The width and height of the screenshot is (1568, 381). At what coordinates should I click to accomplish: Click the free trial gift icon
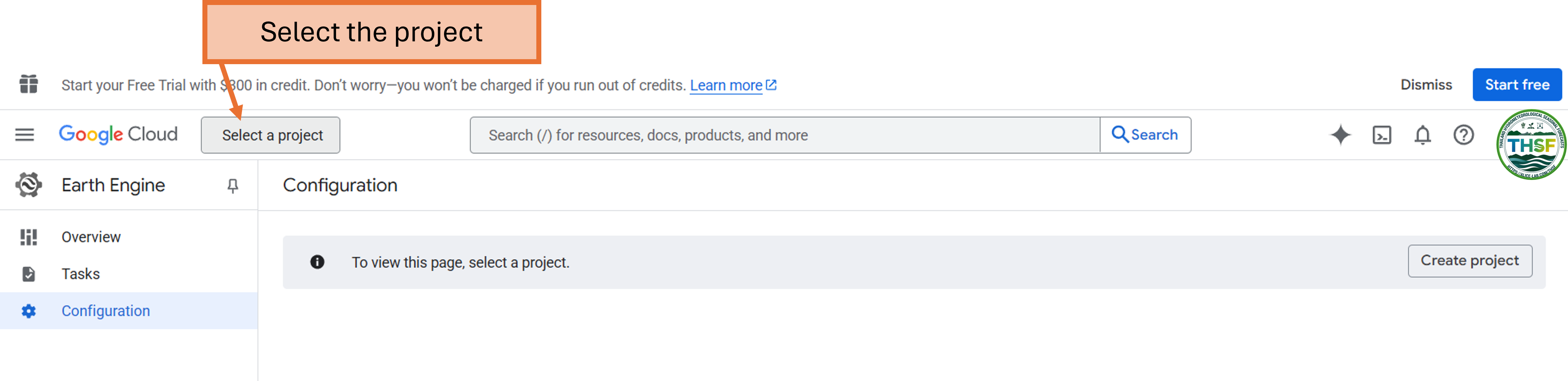[x=29, y=84]
